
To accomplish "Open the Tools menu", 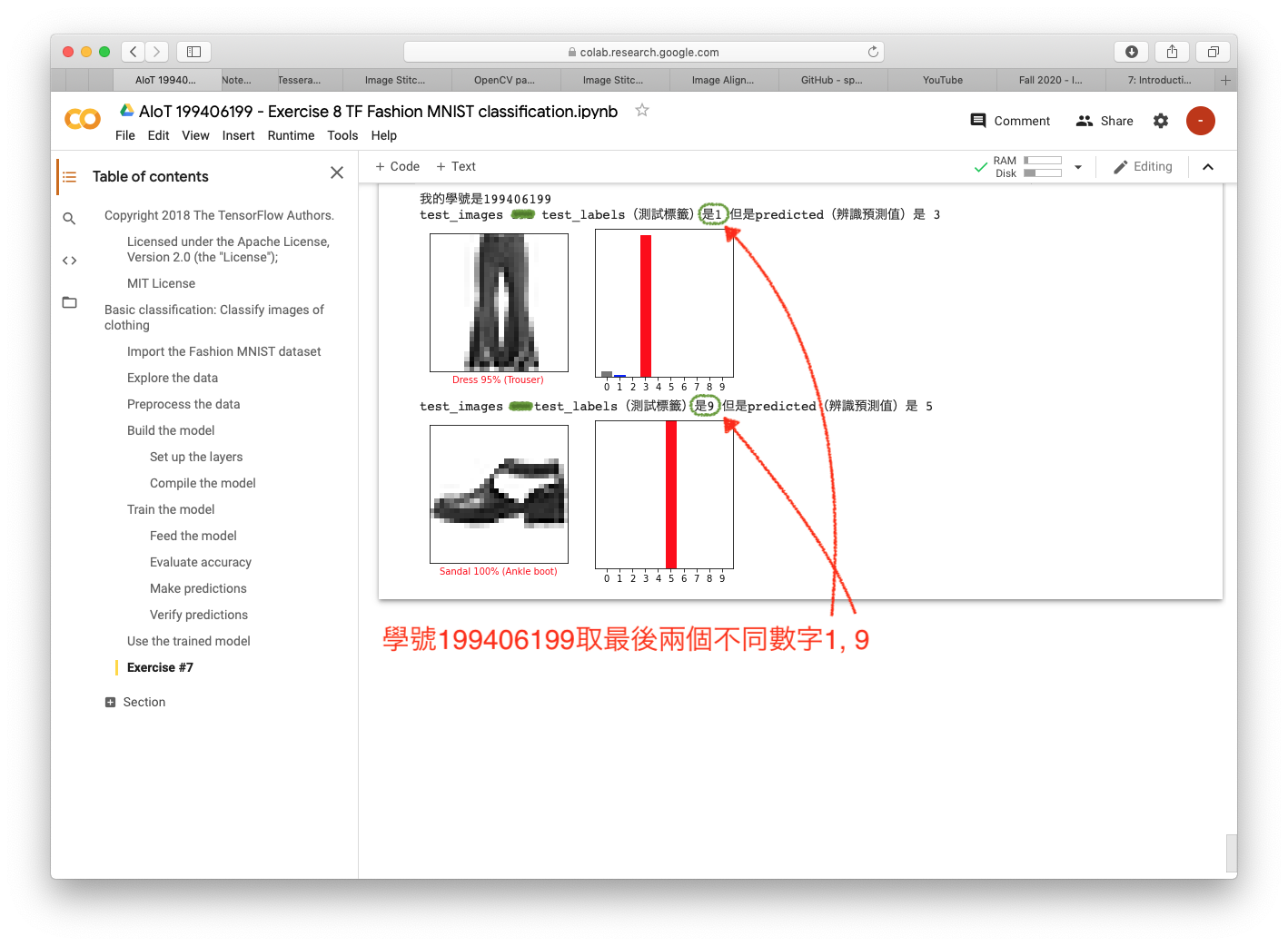I will point(342,135).
